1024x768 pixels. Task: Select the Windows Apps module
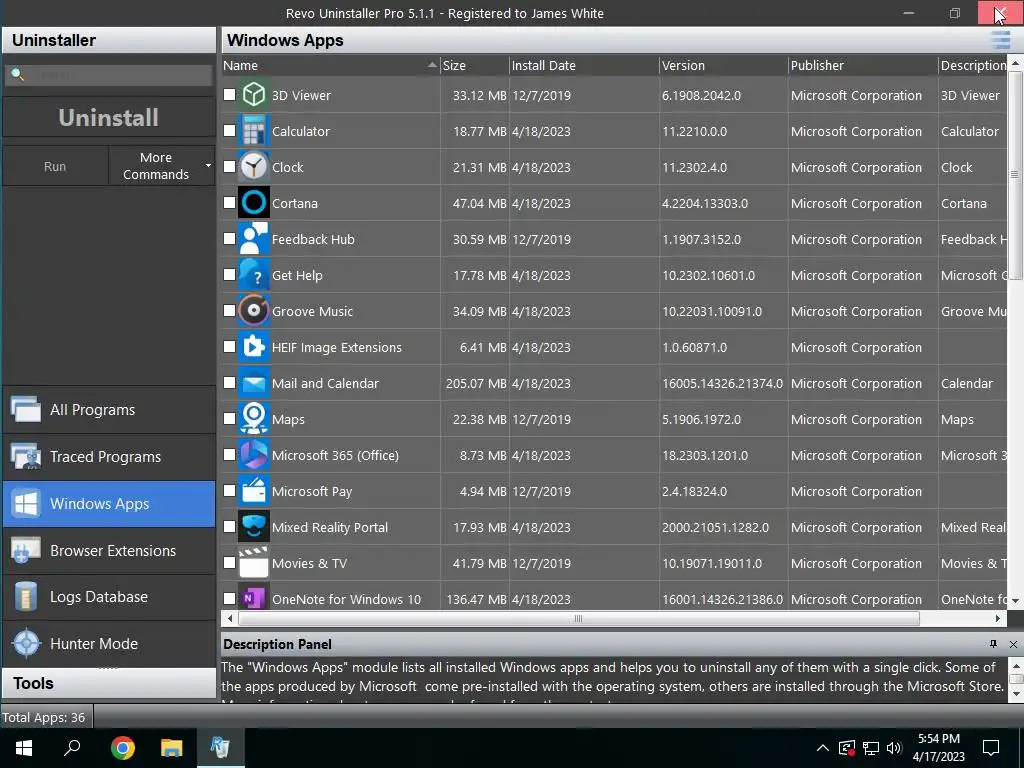click(x=109, y=504)
